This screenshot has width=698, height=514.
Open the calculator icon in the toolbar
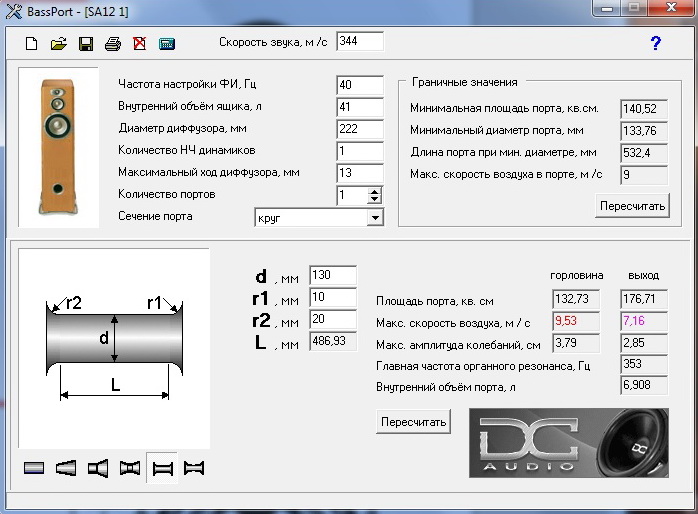point(166,44)
